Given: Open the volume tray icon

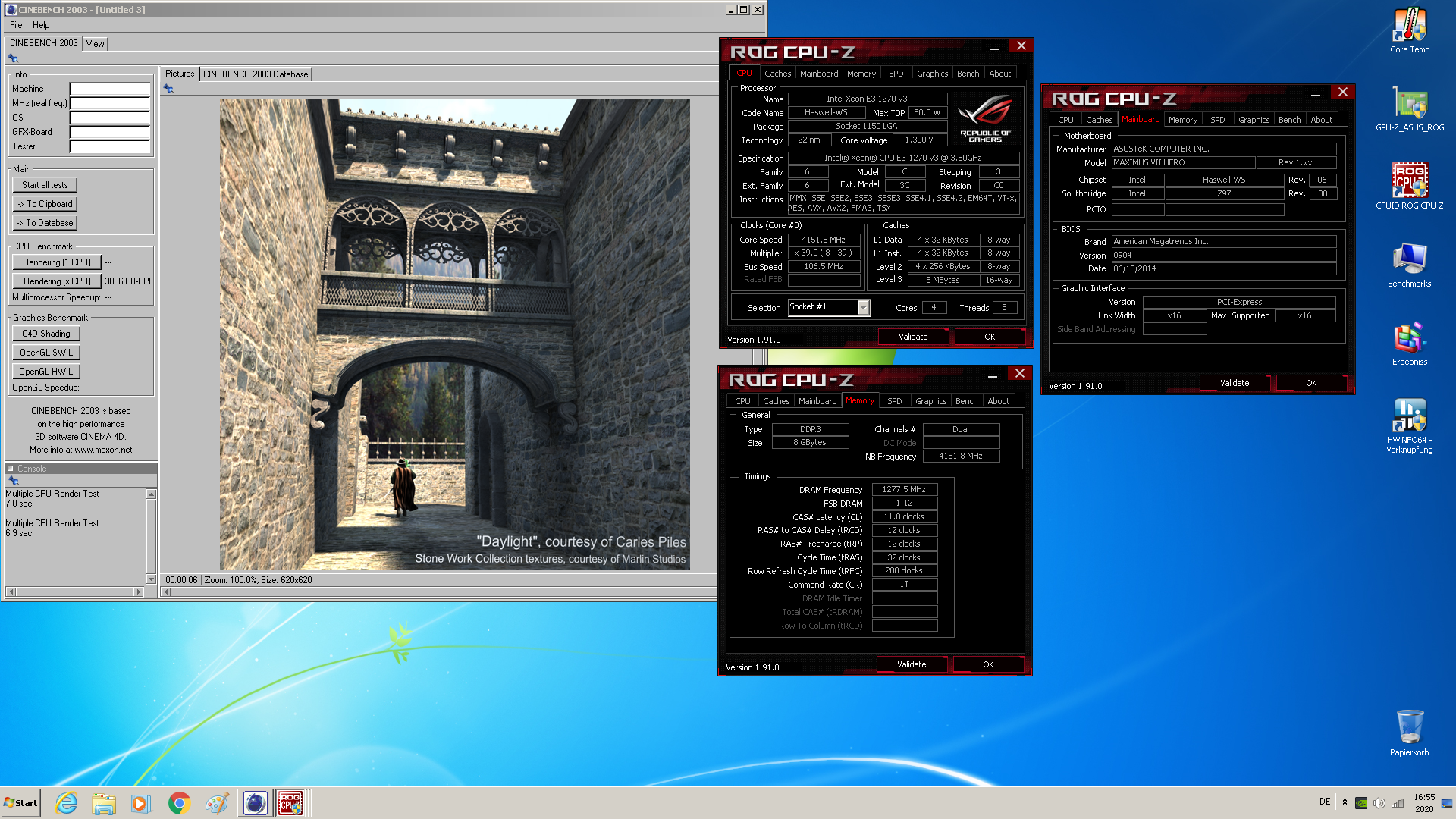Looking at the screenshot, I should point(1379,803).
